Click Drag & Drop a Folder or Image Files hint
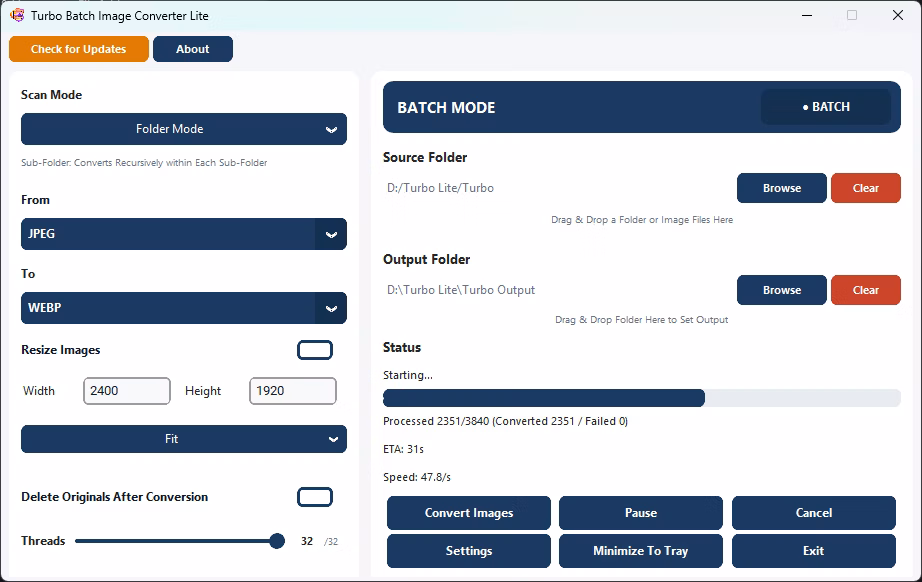This screenshot has width=922, height=582. click(x=642, y=220)
